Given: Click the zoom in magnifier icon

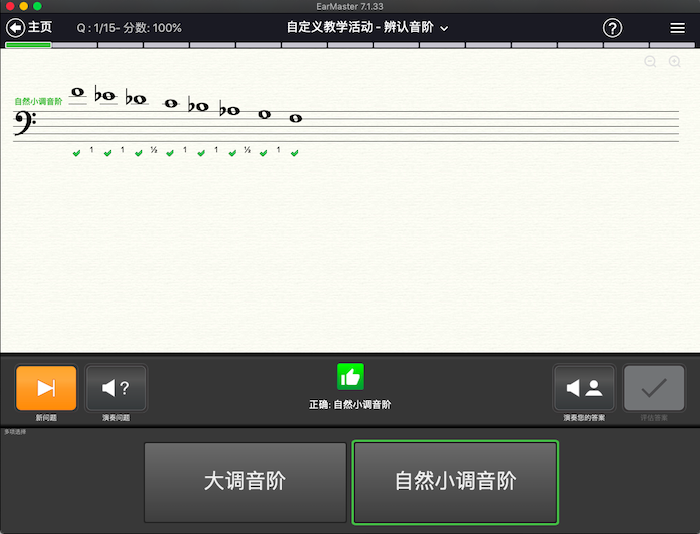Looking at the screenshot, I should pos(674,61).
